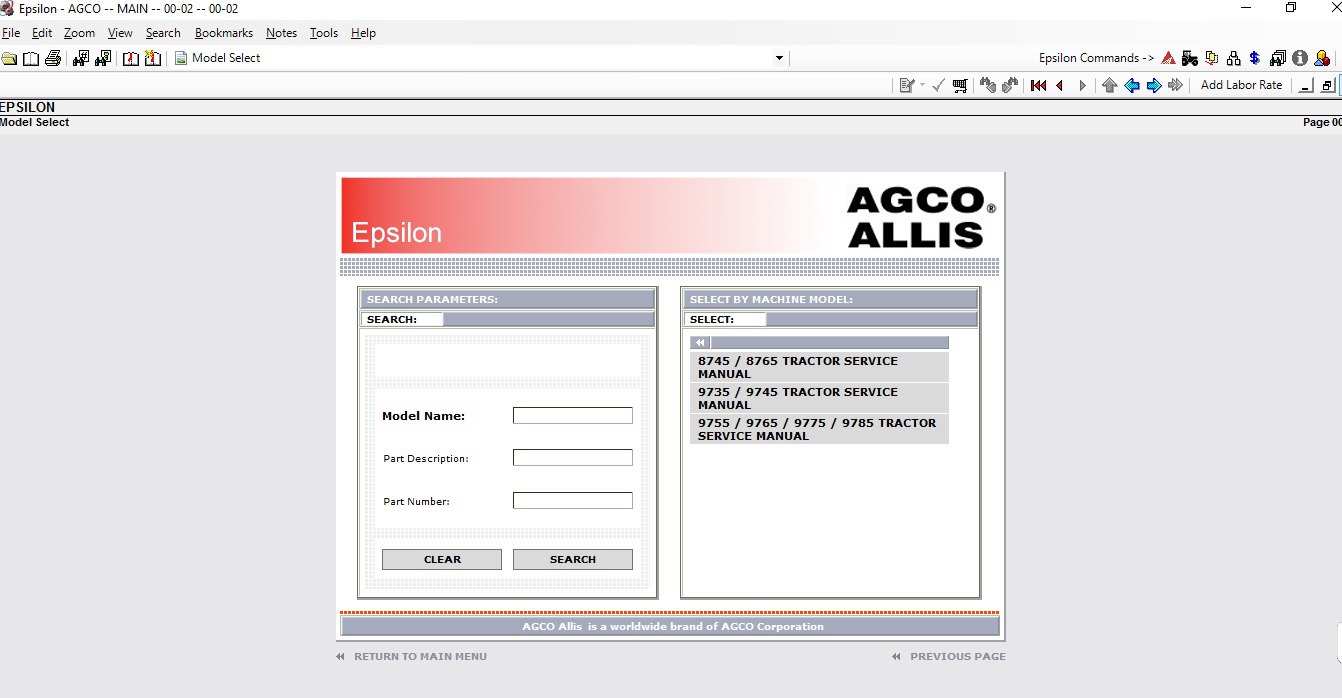Select 9735 / 9745 Tractor Service Manual

click(x=819, y=398)
